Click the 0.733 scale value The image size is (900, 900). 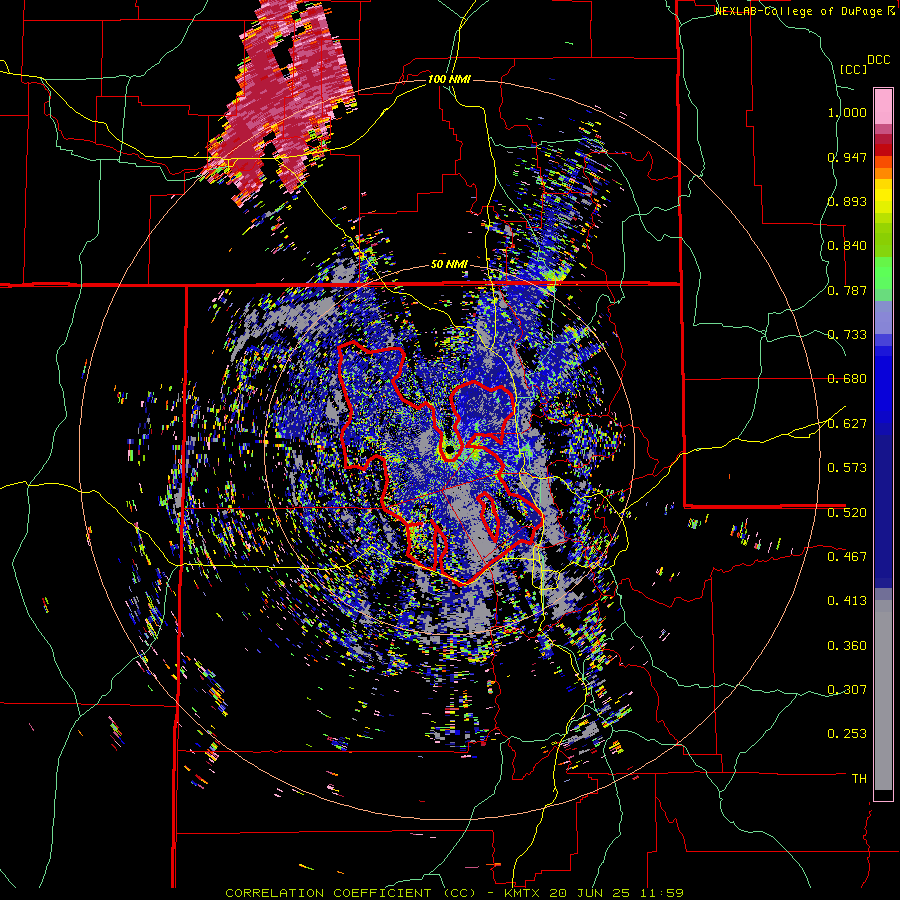pyautogui.click(x=847, y=335)
